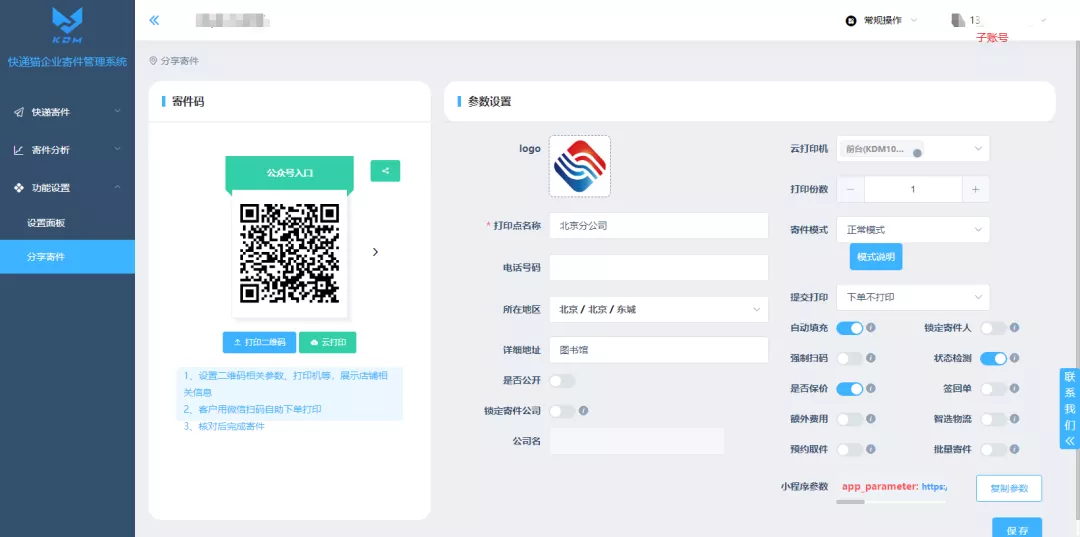The image size is (1080, 537).
Task: Enable the 批量寄件 switch
Action: coord(993,449)
